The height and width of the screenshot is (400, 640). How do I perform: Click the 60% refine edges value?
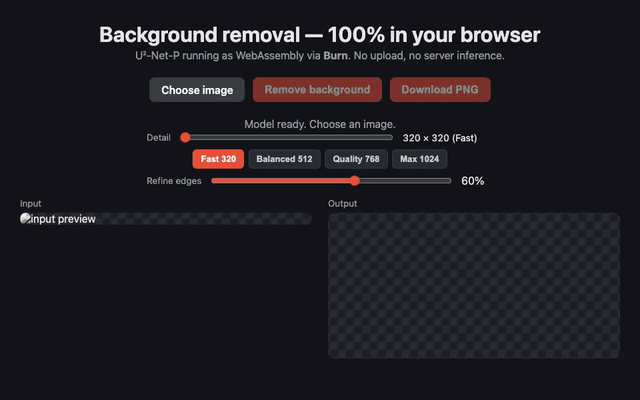pos(473,181)
